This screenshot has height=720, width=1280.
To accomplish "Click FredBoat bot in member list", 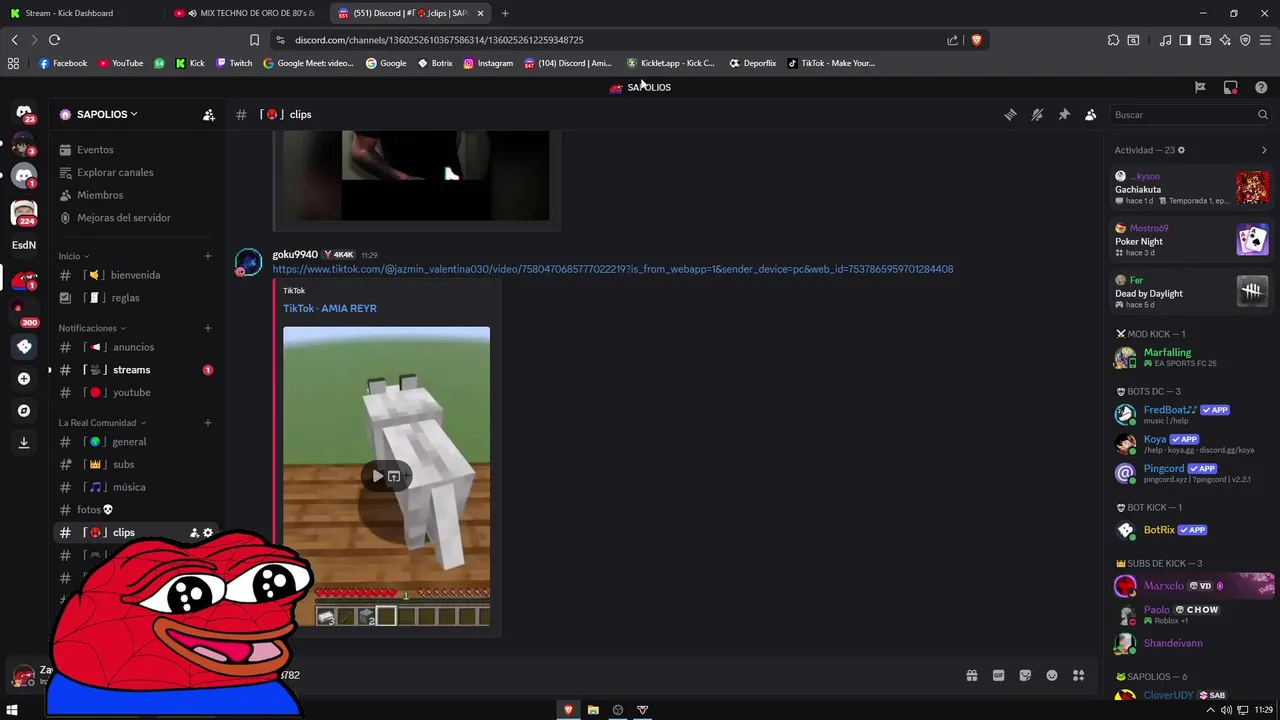I will coord(1191,414).
